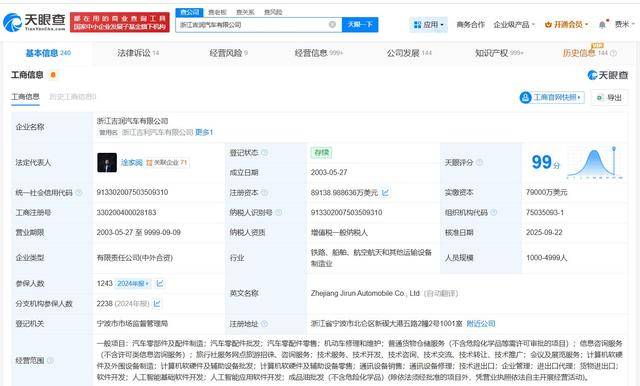
Task: Open the 基本信息 tab
Action: [x=48, y=53]
